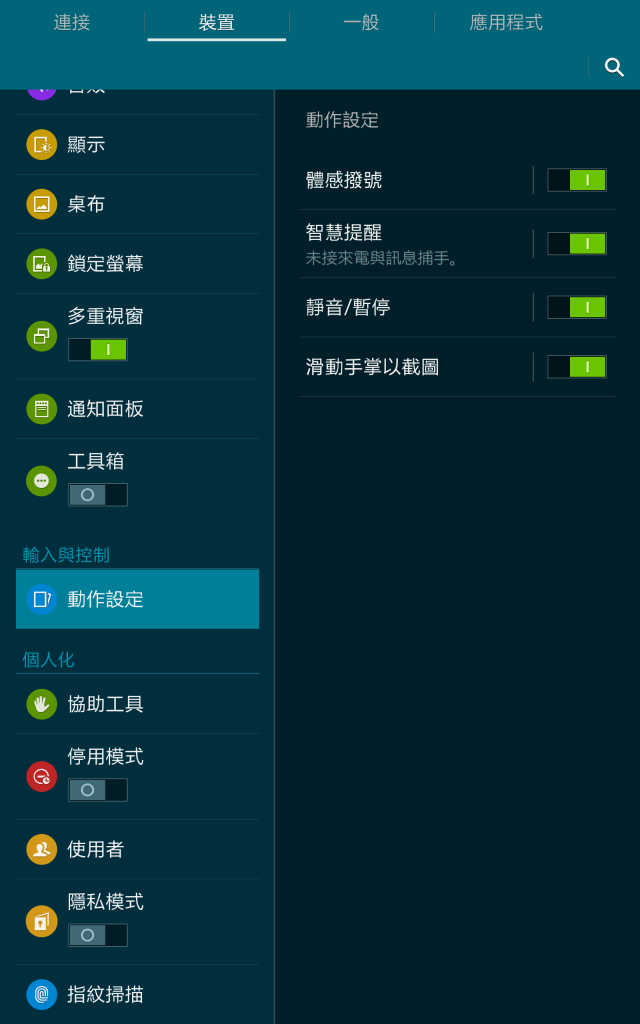Tap the 通知面板 notification panel icon
Image resolution: width=640 pixels, height=1024 pixels.
(42, 409)
